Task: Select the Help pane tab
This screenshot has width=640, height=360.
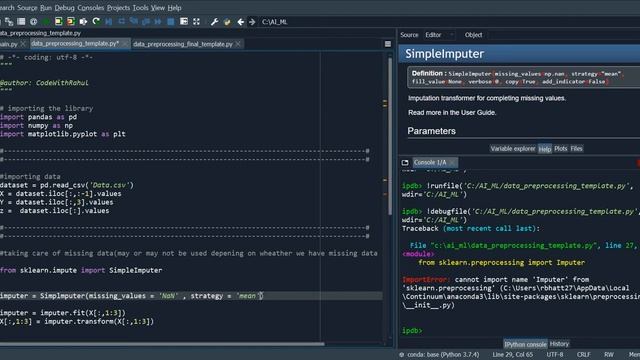Action: pyautogui.click(x=544, y=149)
